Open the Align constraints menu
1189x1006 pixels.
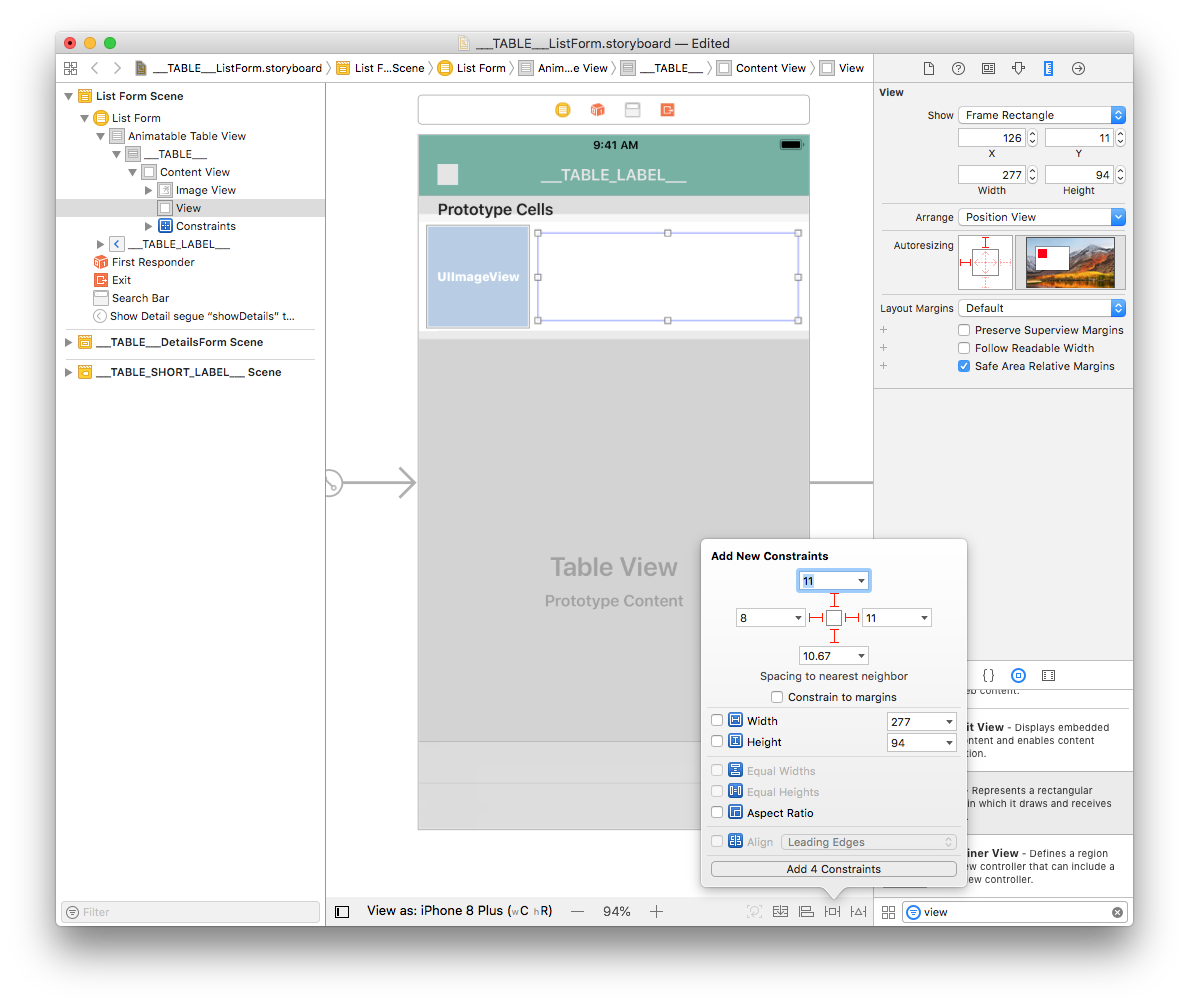pyautogui.click(x=806, y=911)
